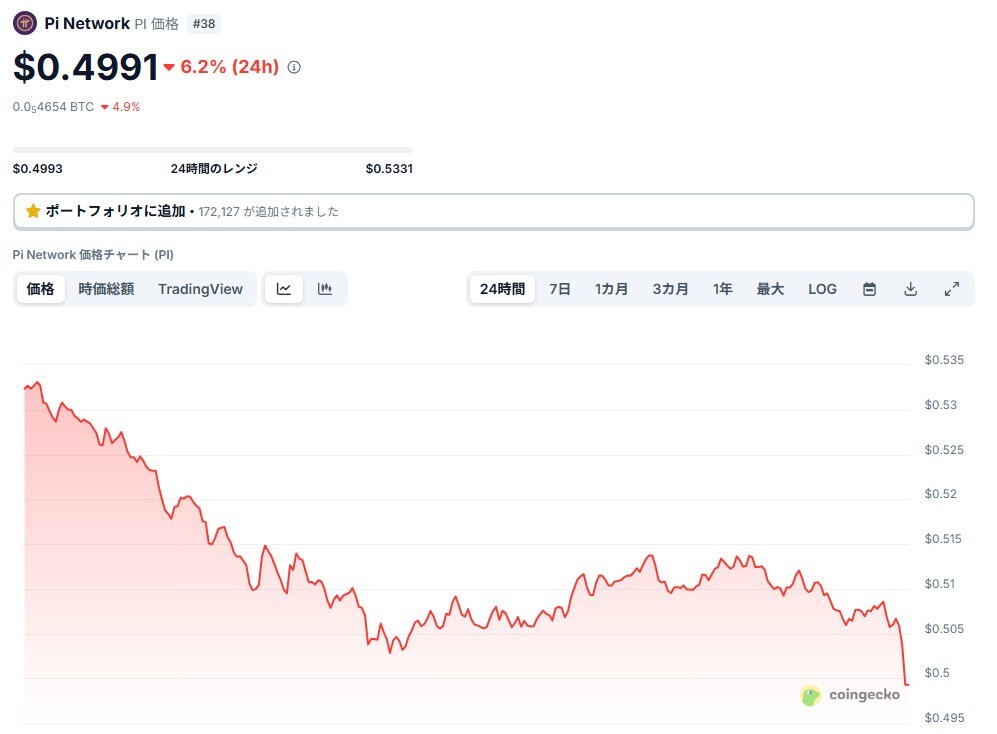Click the Pi Network title text

point(87,24)
